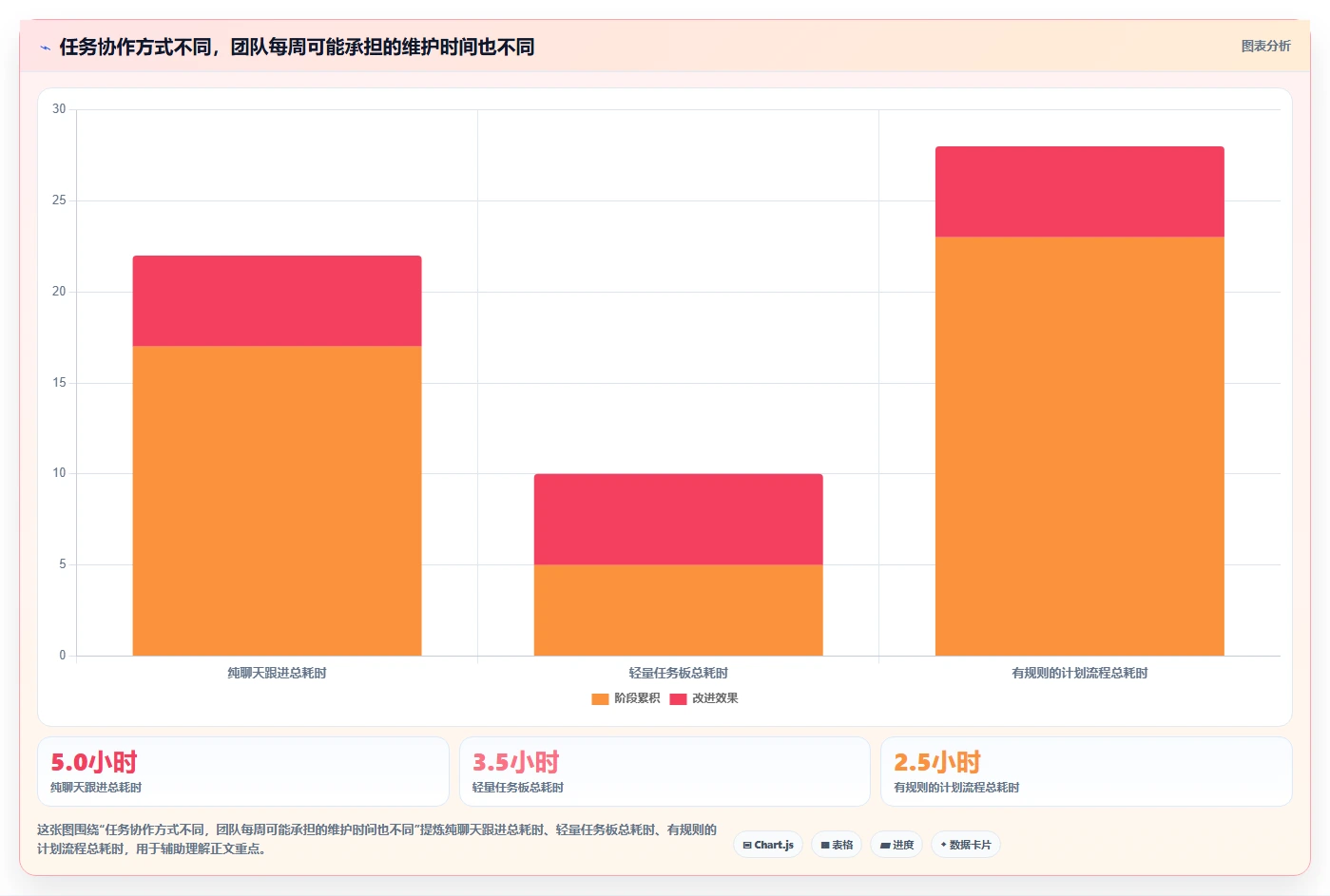Click the lightning icon beside the chart title
This screenshot has height=896, width=1330.
click(45, 48)
